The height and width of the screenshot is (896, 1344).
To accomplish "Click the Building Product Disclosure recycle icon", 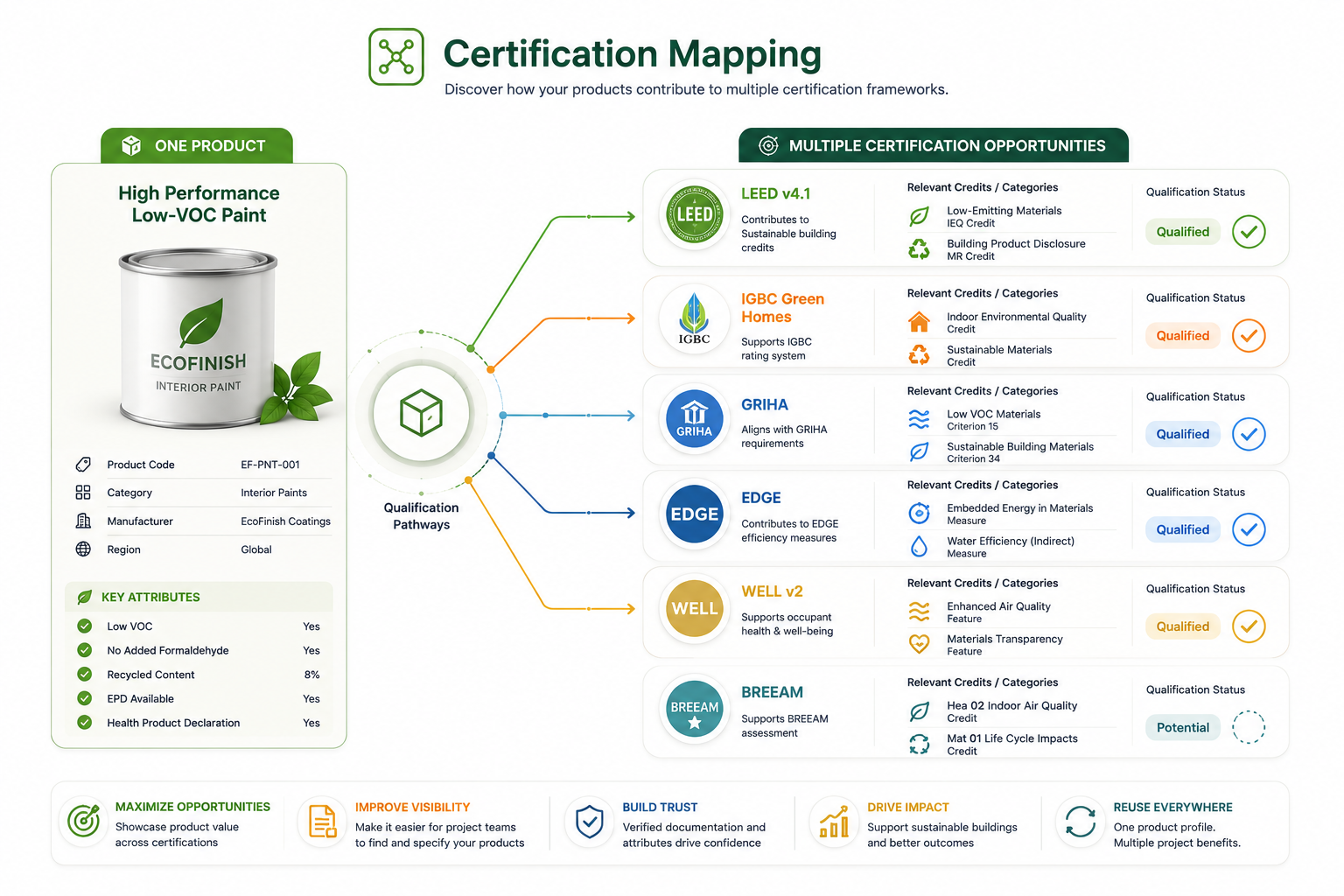I will [919, 250].
